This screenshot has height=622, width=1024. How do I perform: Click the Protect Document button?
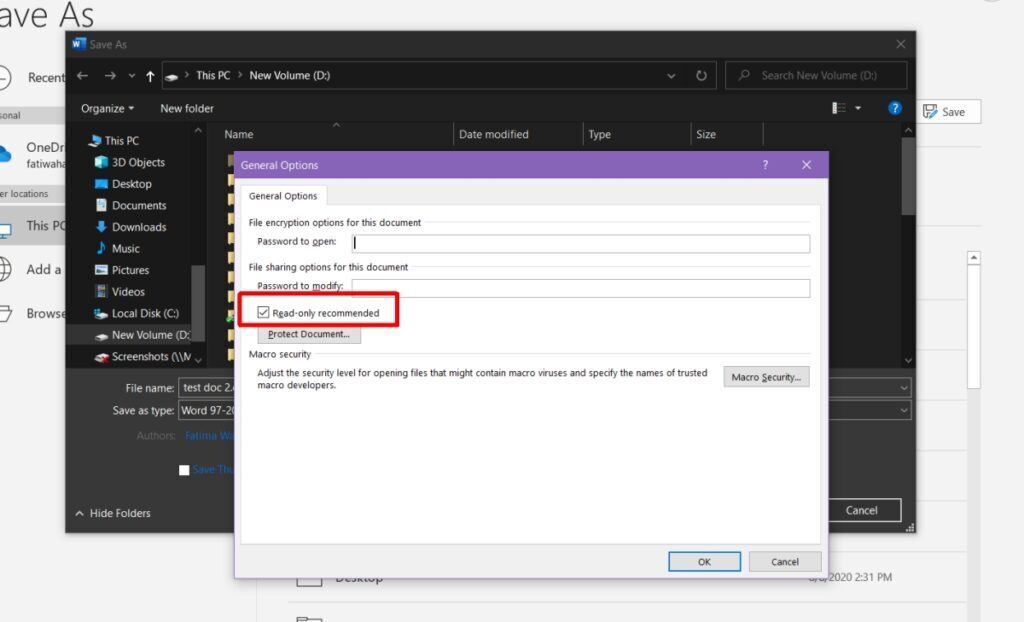(309, 334)
